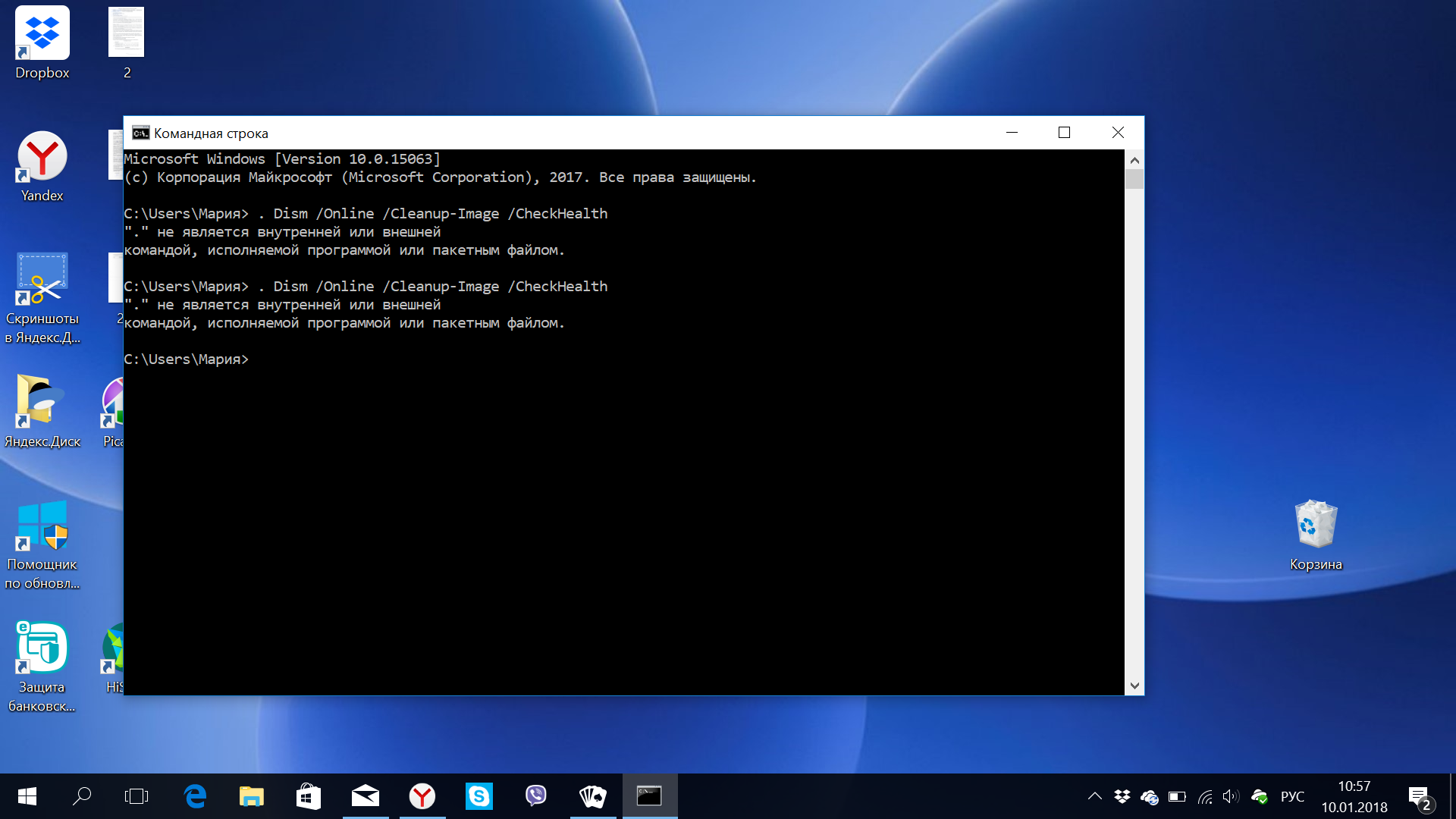Switch the РУС input language indicator
Screen dimensions: 1456x819
point(1292,796)
